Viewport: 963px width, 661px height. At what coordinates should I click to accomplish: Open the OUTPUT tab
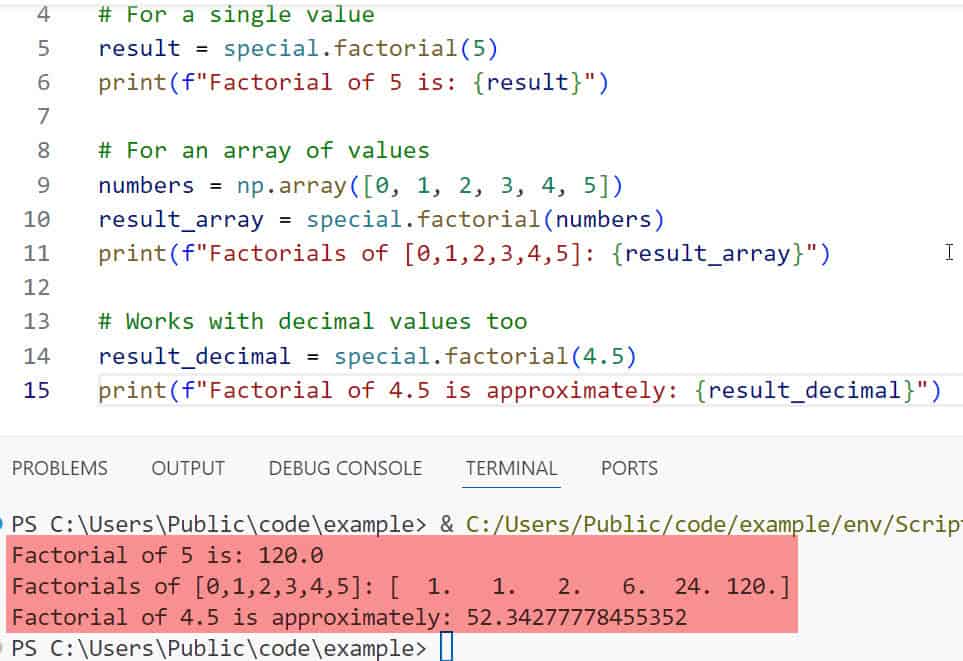[x=187, y=468]
